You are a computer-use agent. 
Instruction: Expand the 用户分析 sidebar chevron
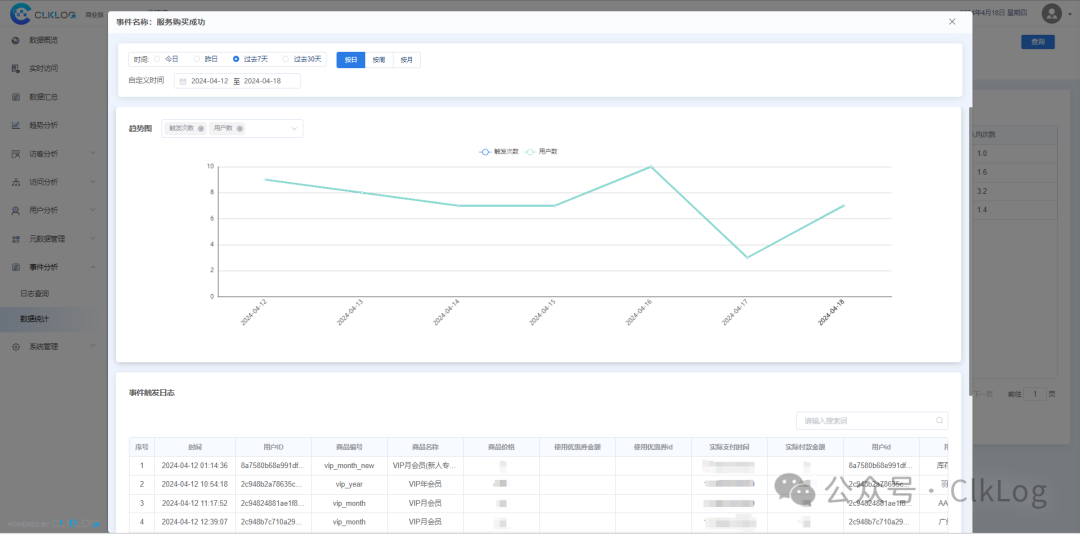point(93,210)
